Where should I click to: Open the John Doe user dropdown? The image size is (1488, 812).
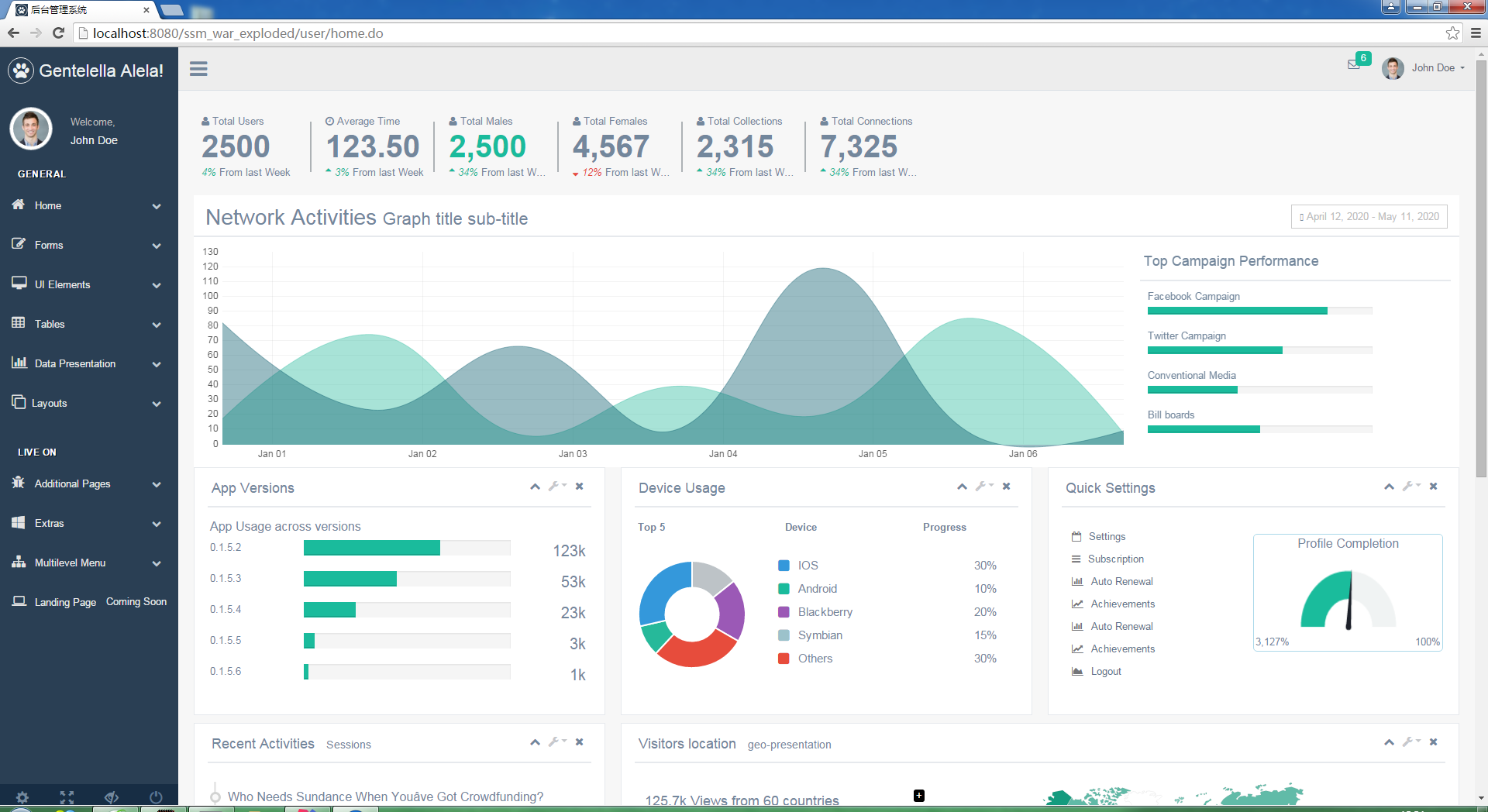click(1424, 68)
